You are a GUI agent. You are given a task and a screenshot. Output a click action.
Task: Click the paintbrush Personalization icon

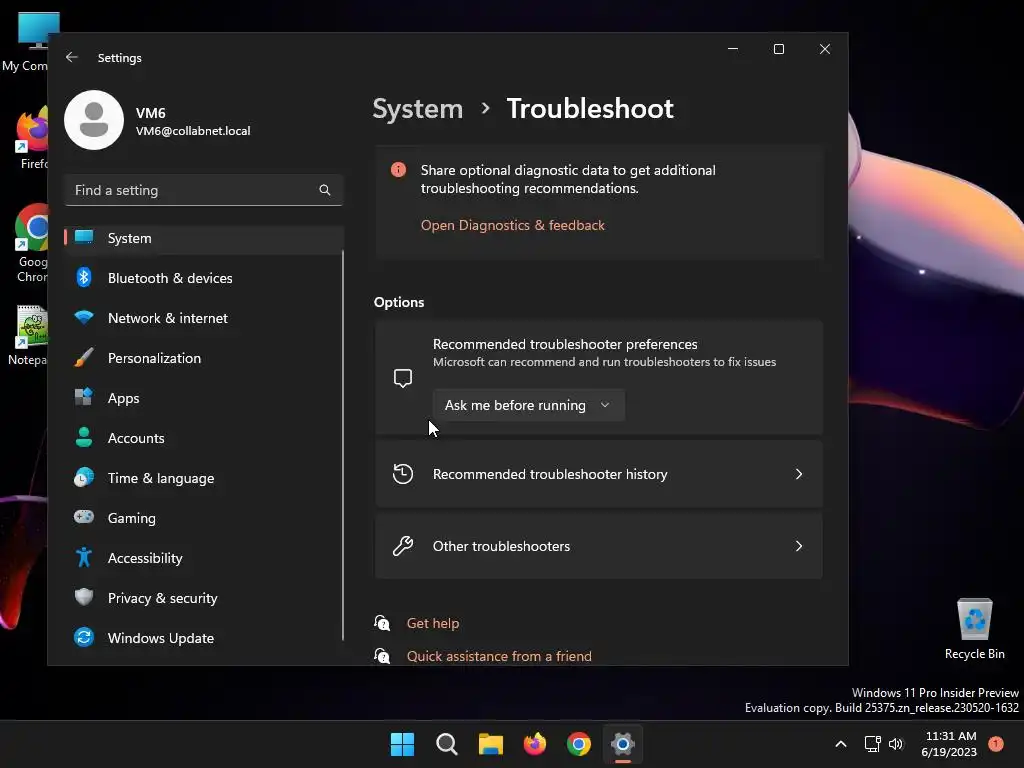[x=84, y=357]
